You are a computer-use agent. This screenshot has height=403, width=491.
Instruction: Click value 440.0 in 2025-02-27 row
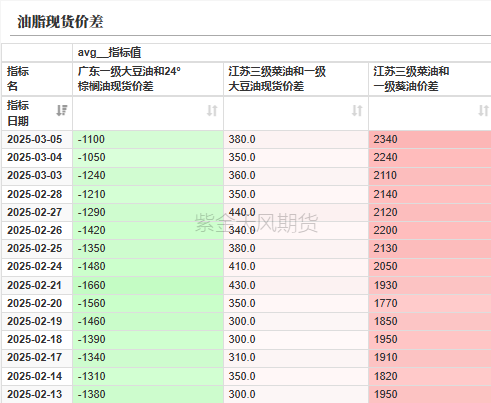pyautogui.click(x=242, y=212)
